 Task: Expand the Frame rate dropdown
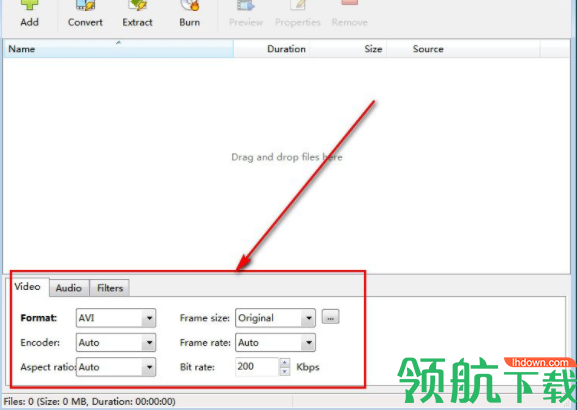275,342
